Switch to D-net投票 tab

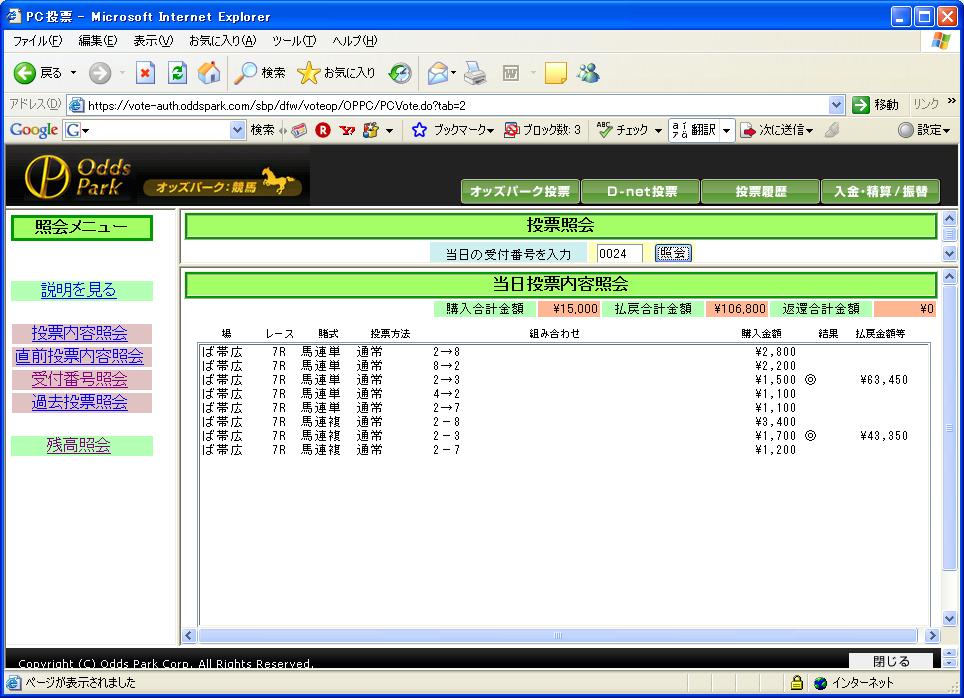click(641, 191)
